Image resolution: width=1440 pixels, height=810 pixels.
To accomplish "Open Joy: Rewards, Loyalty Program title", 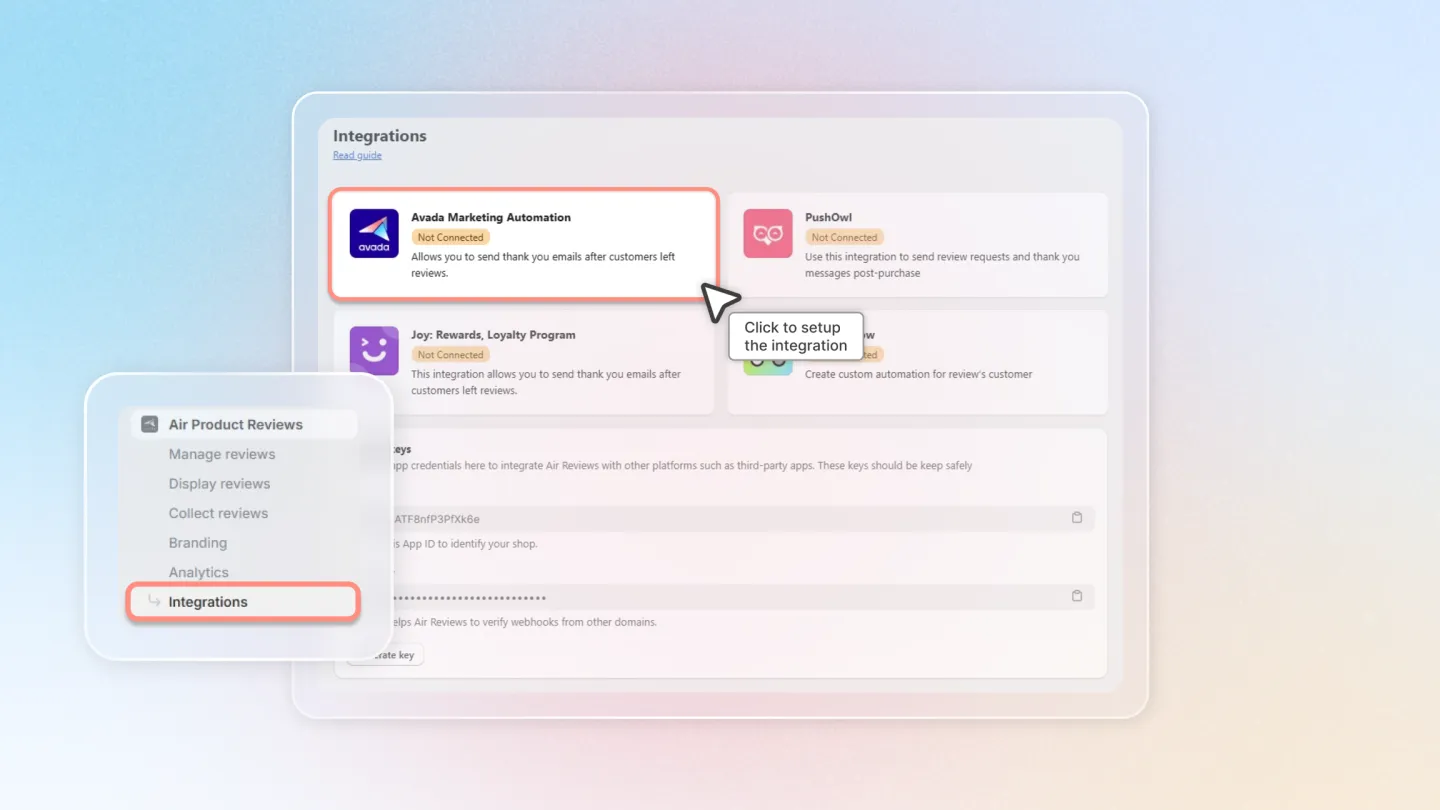I will pos(493,335).
